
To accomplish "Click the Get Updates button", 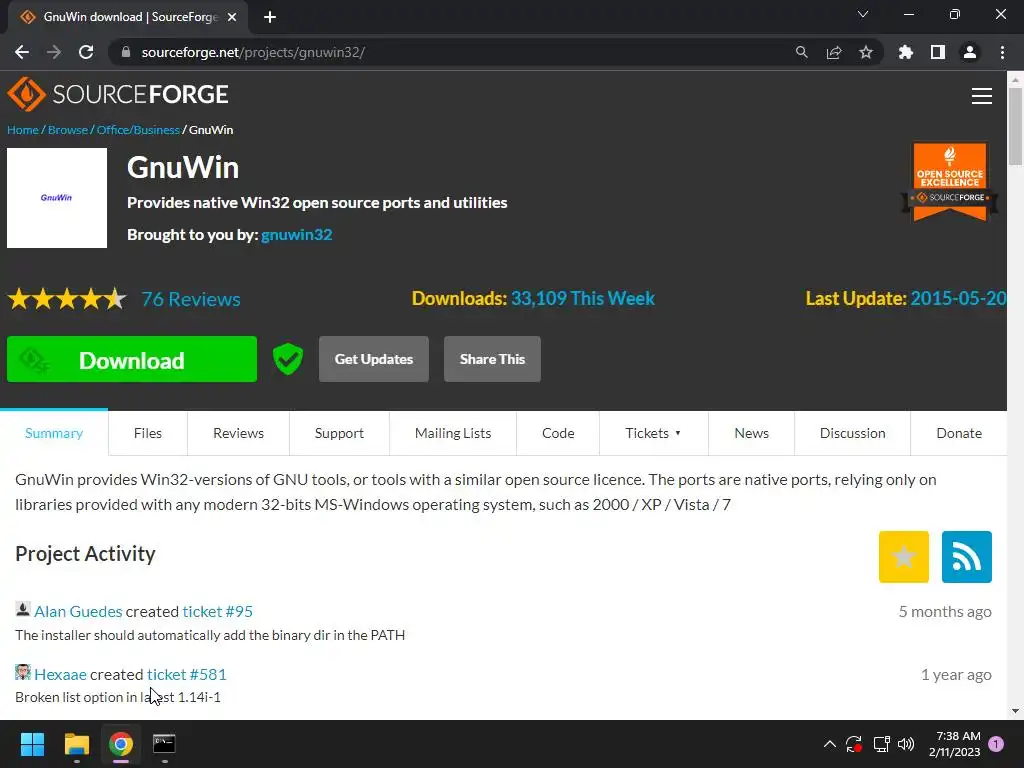I will [374, 359].
